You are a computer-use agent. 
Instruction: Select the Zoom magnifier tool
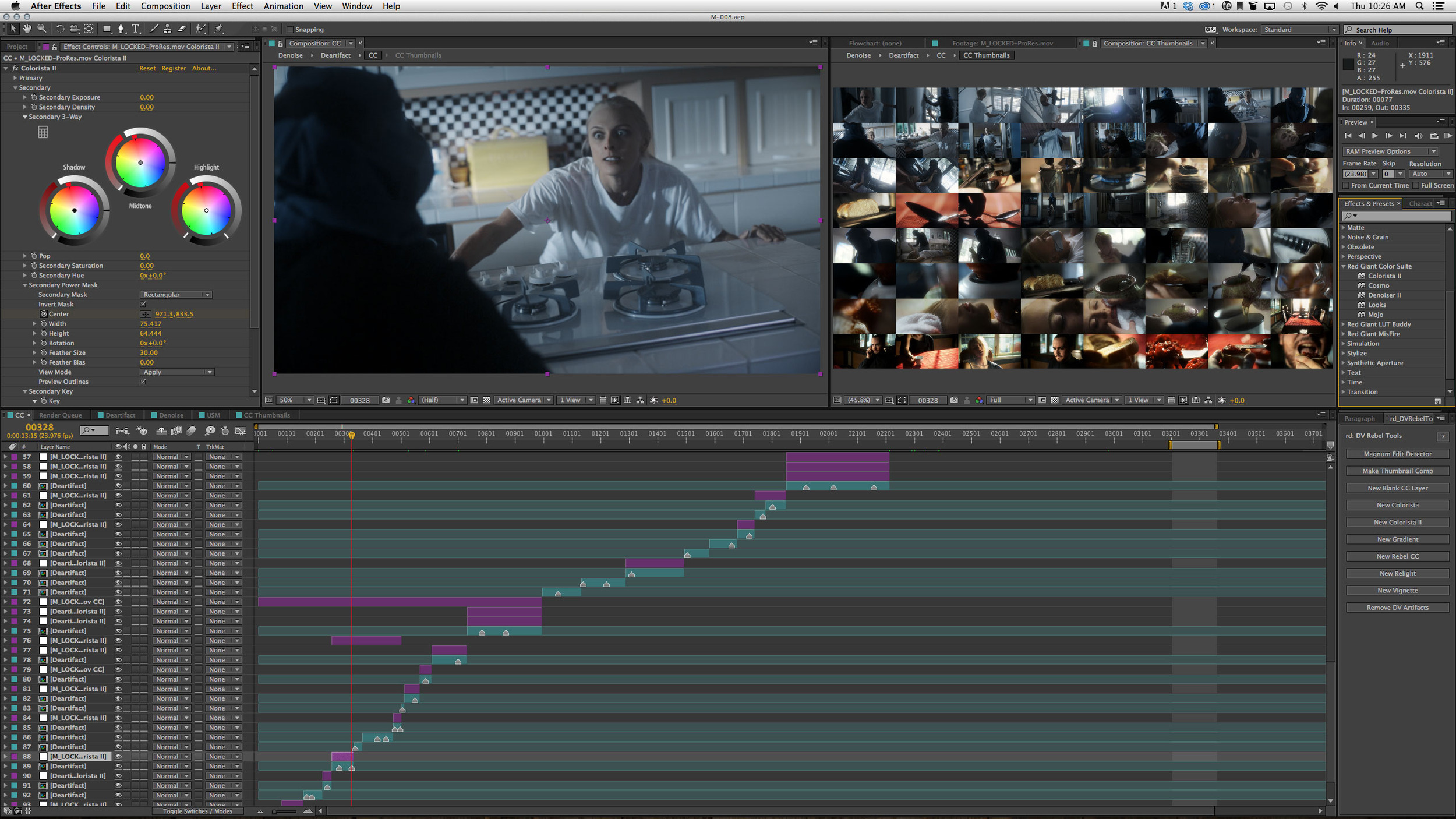click(x=42, y=29)
